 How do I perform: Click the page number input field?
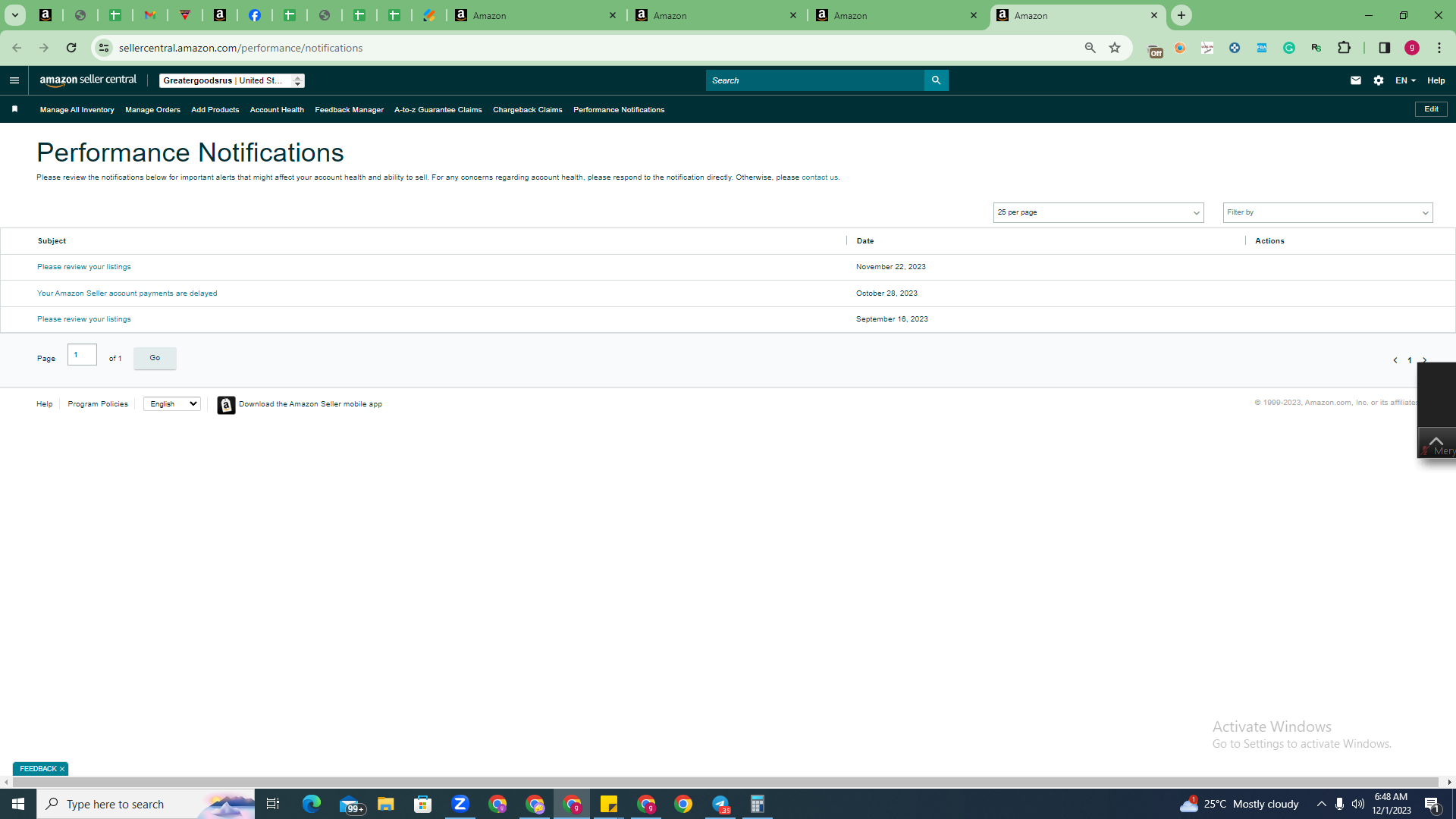pyautogui.click(x=82, y=355)
